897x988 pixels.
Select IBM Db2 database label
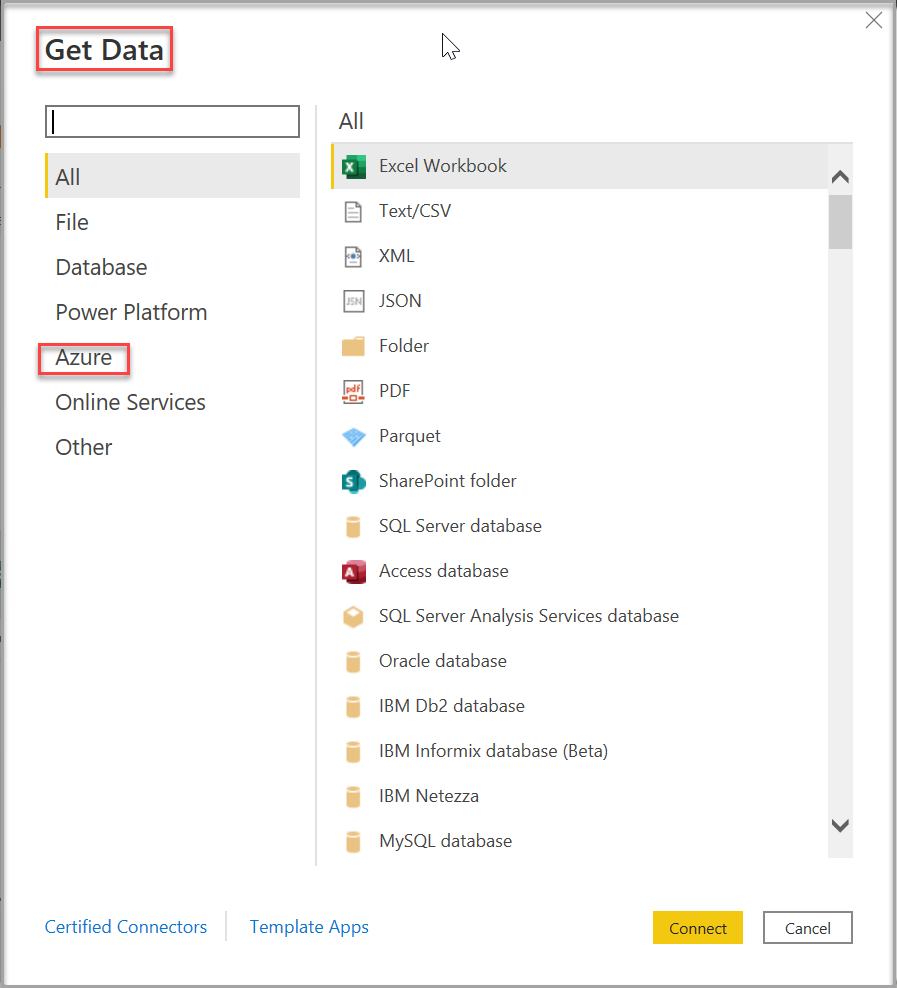[452, 706]
